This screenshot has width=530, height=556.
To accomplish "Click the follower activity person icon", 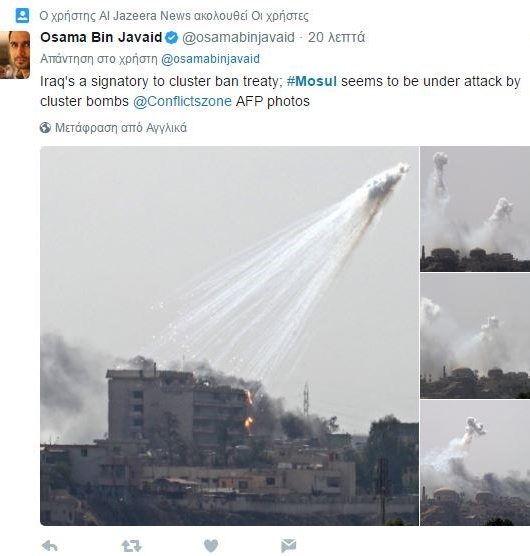I will click(x=22, y=16).
